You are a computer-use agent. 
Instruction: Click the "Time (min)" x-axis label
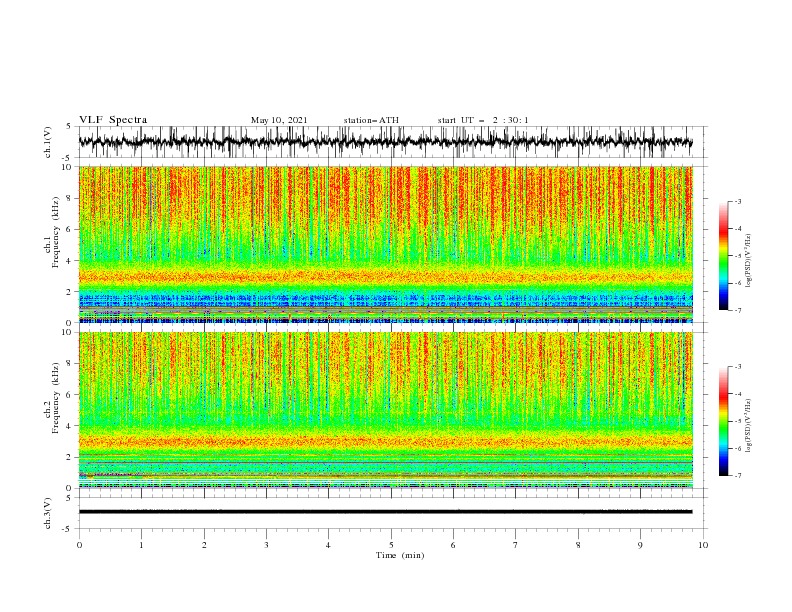(400, 555)
